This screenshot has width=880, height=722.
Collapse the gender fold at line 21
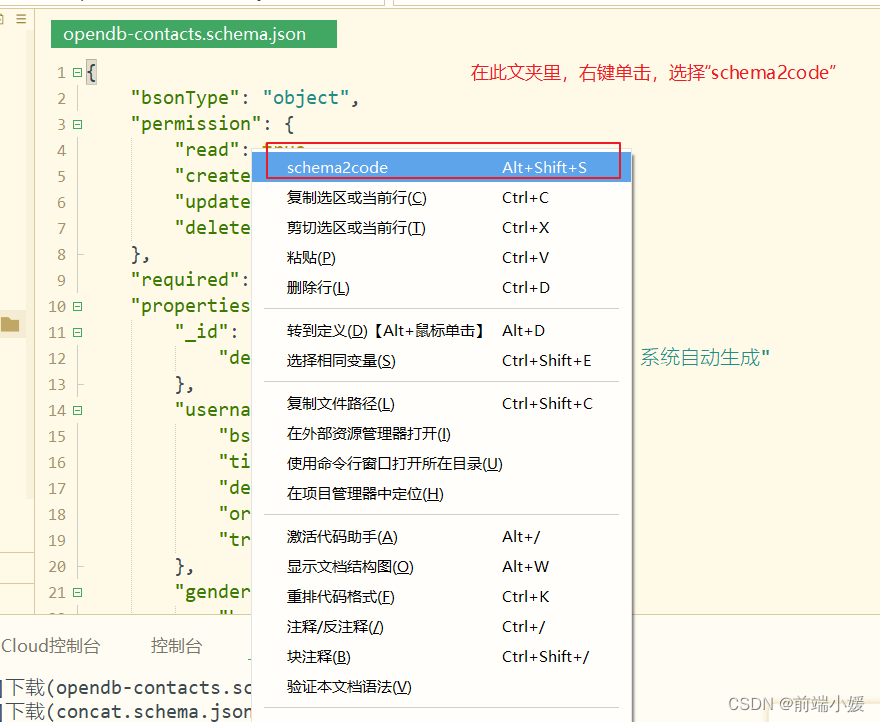point(75,591)
